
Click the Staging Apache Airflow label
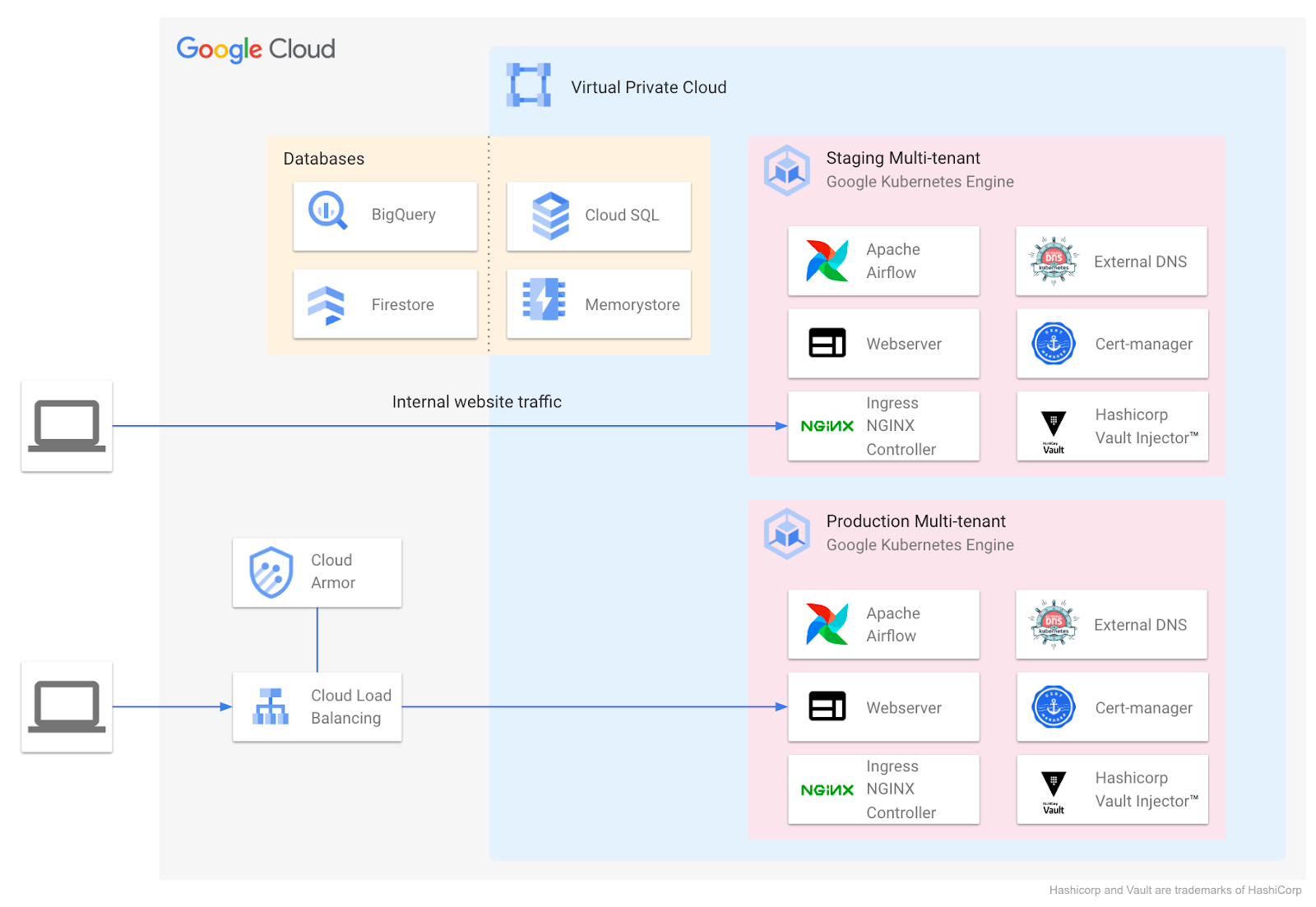pyautogui.click(x=893, y=261)
